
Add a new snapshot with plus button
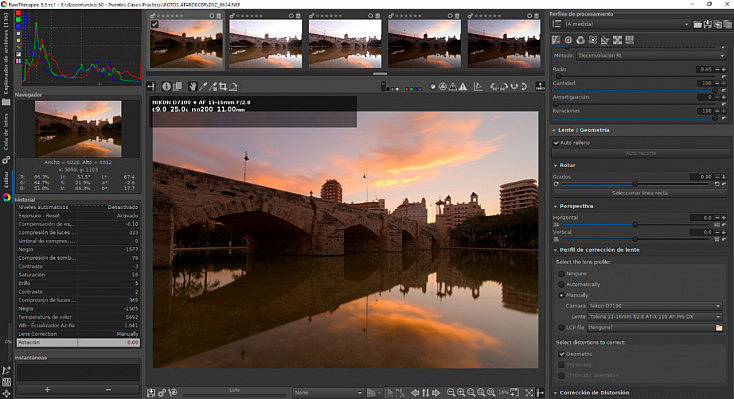point(47,390)
